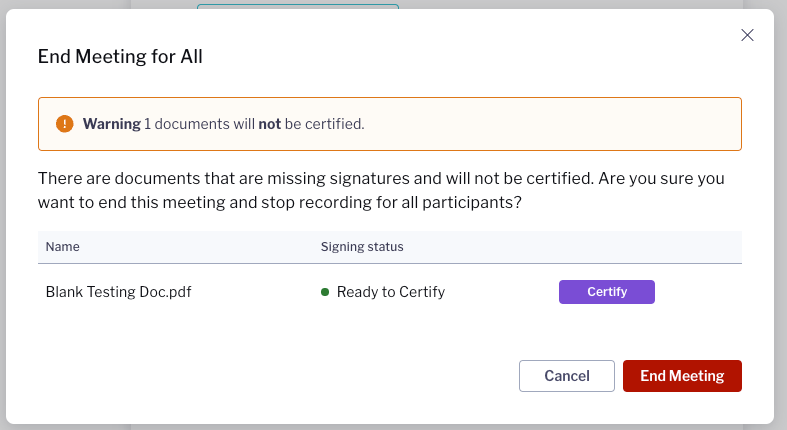Cancel ending the meeting

[x=567, y=376]
